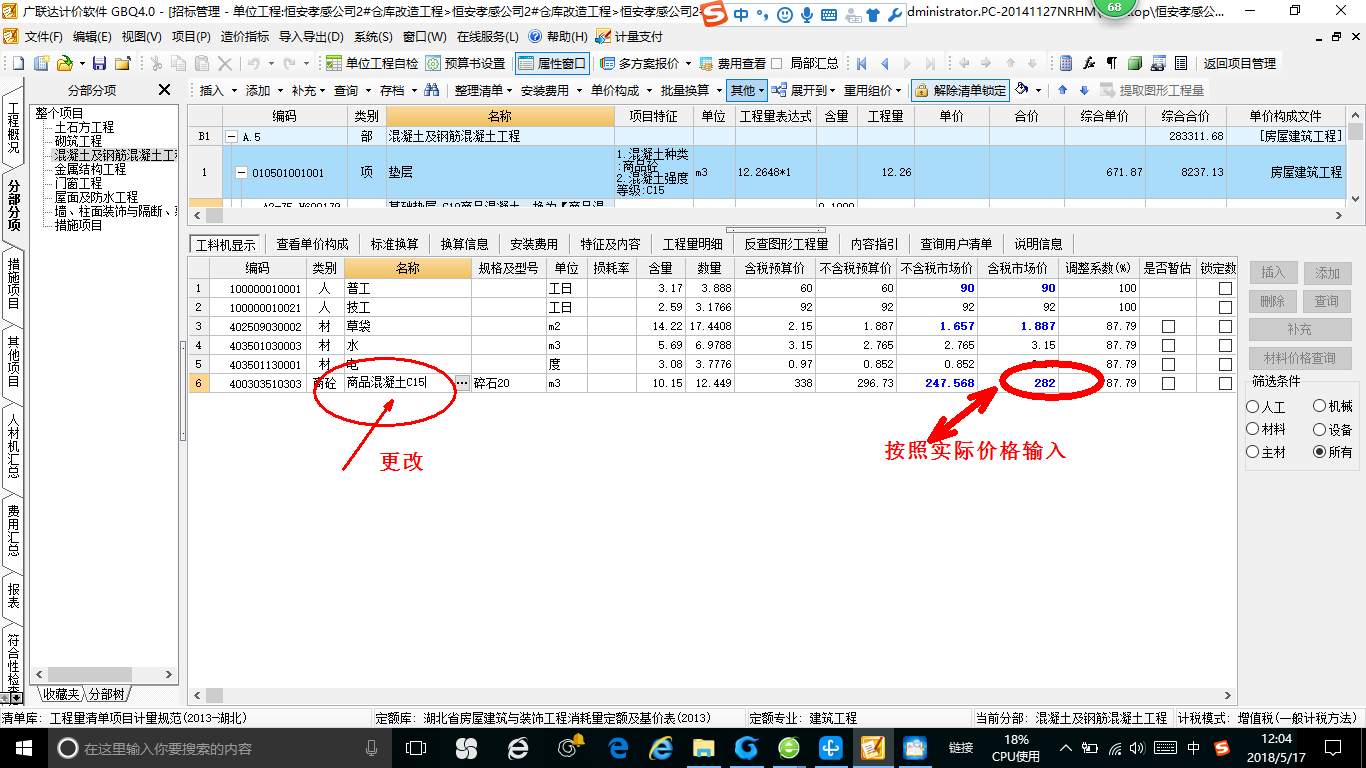Open 单位工程自检 self-check tool
Screen dimensions: 1366x768
(372, 63)
